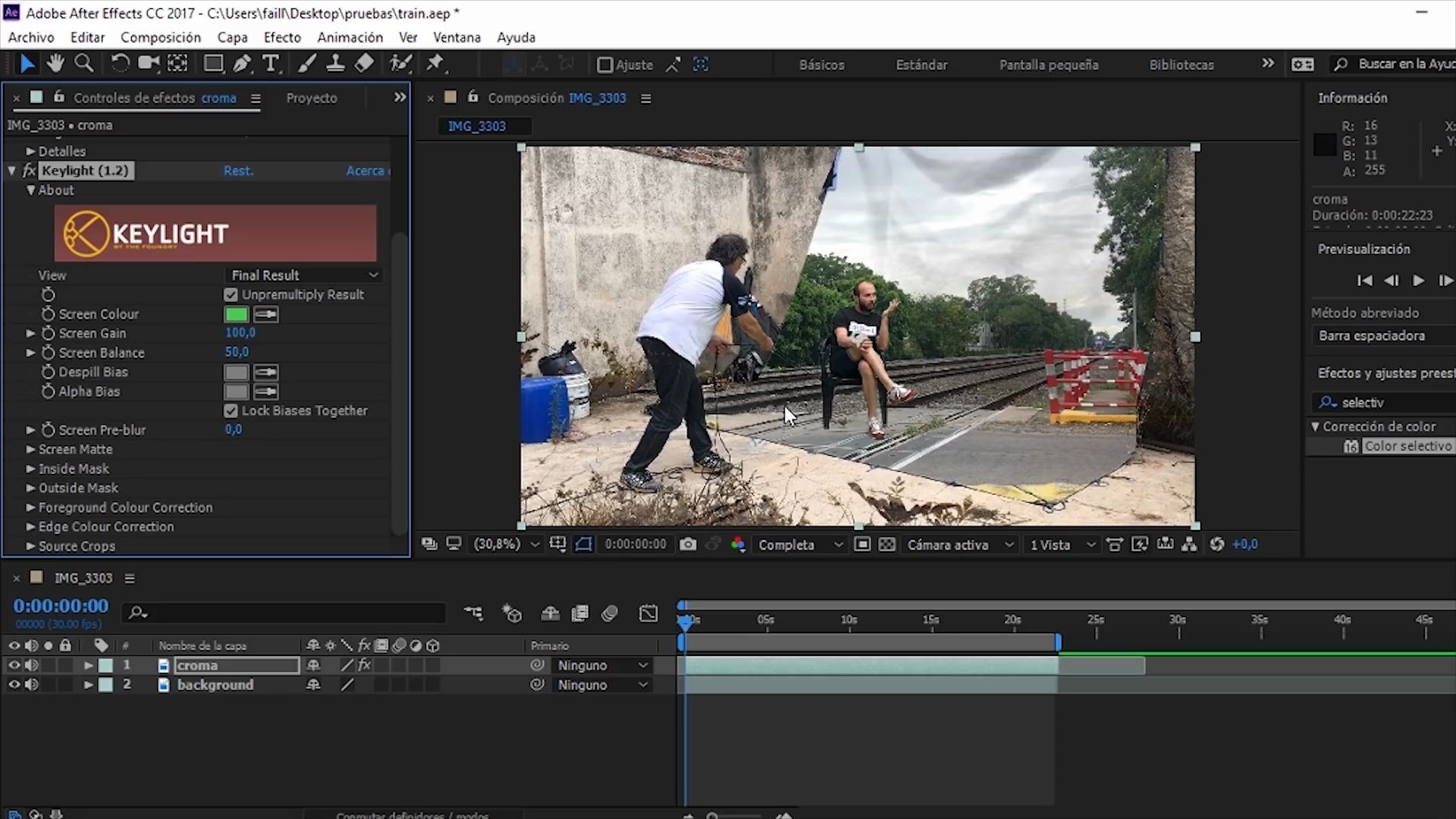Select the Pen tool in toolbar

pos(241,64)
